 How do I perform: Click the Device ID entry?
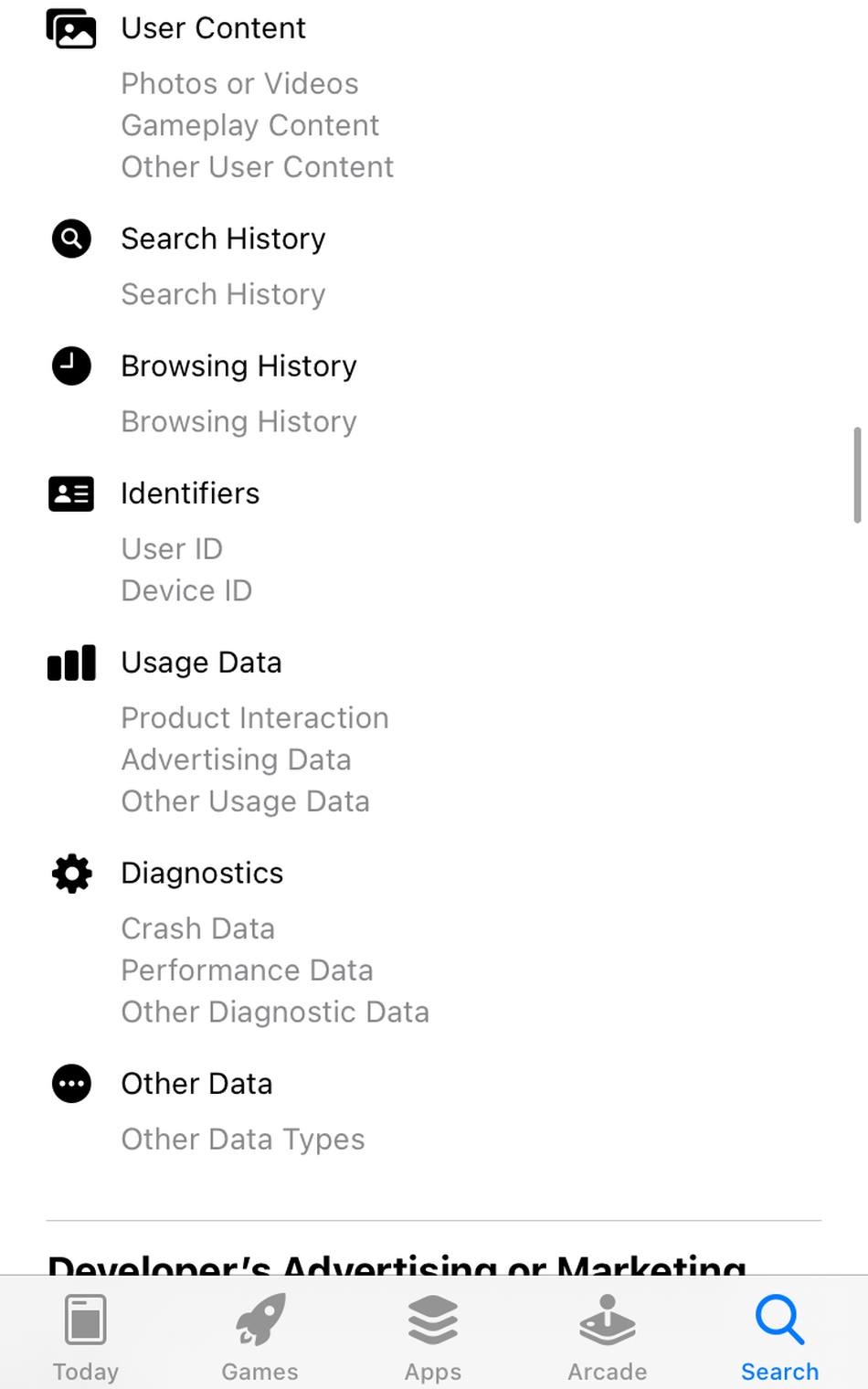[186, 591]
